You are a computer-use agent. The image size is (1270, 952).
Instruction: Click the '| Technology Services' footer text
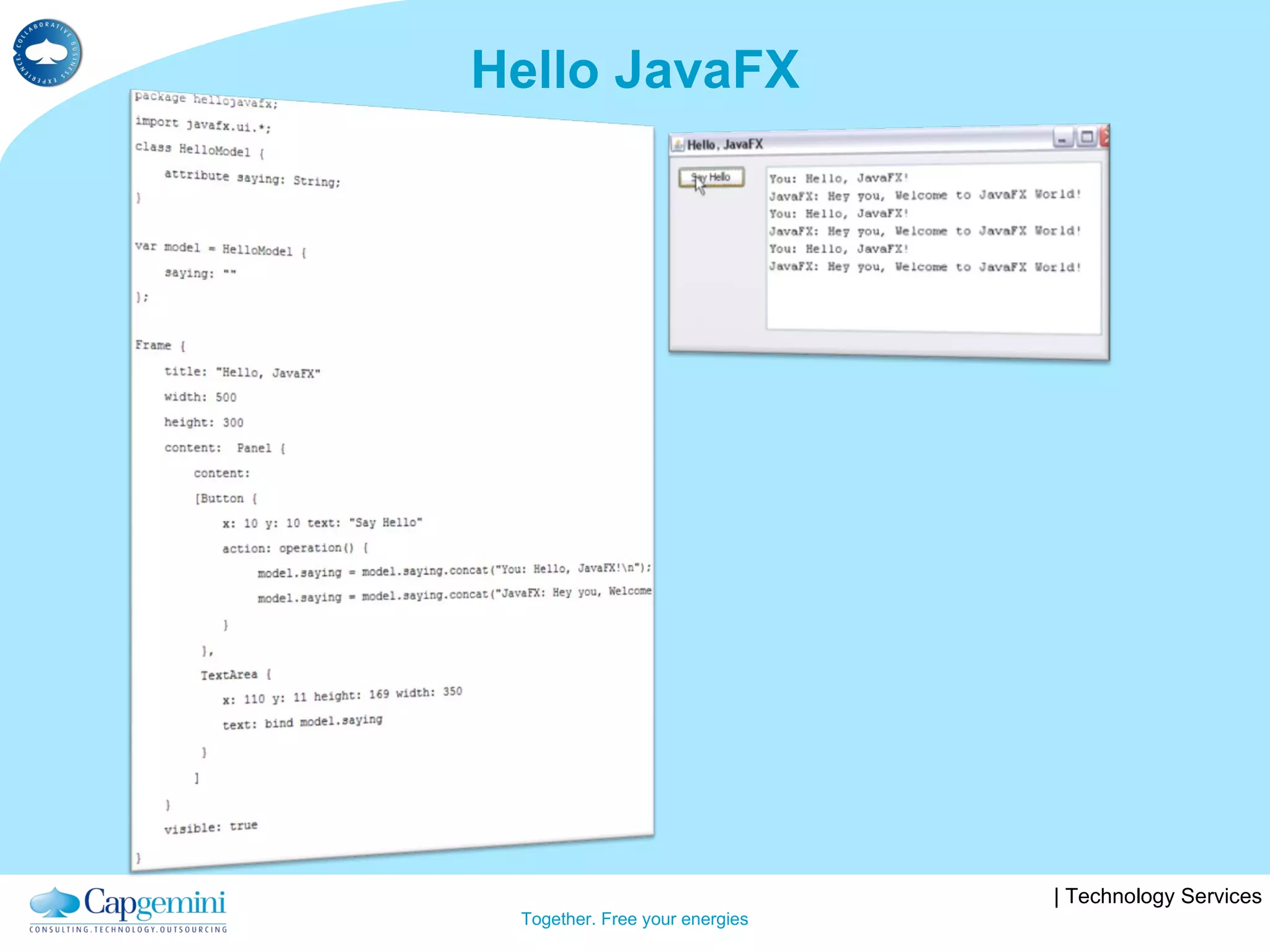point(1158,896)
